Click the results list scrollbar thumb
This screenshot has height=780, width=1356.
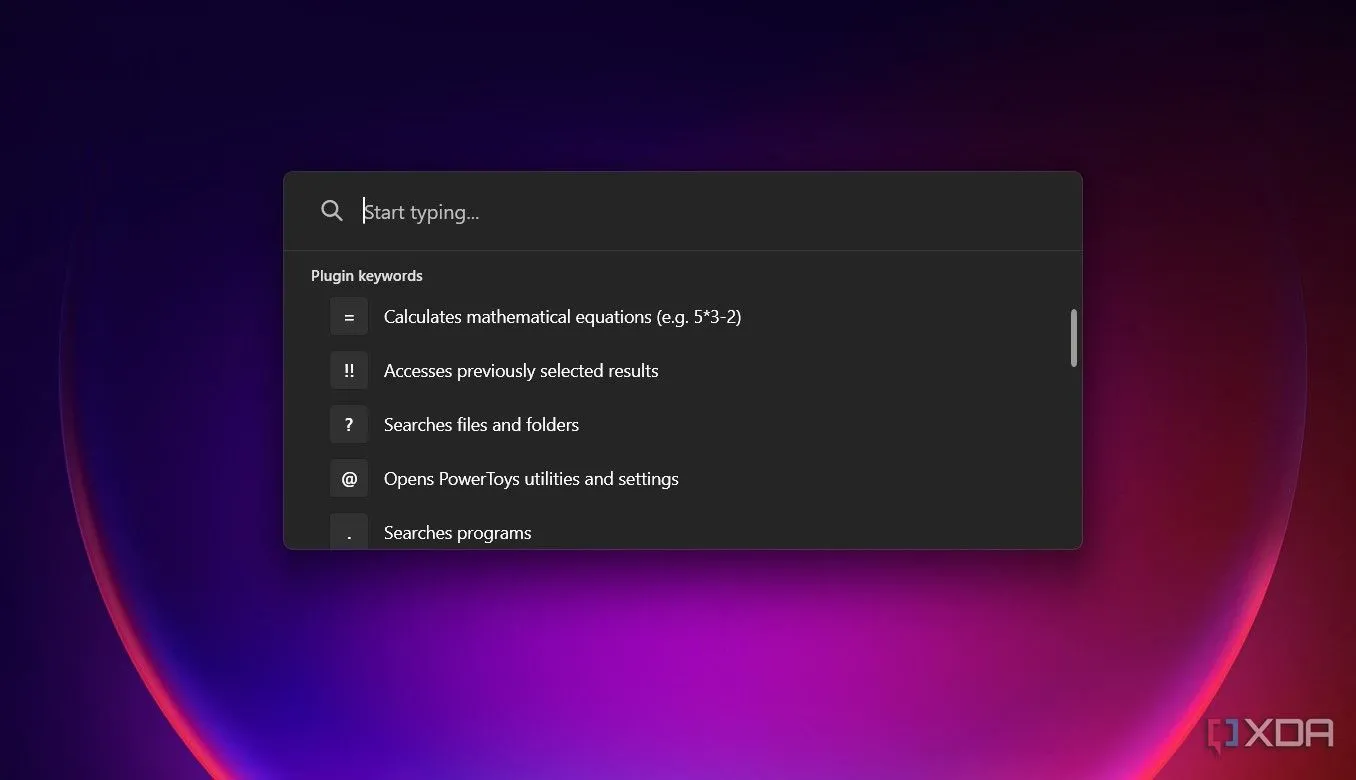point(1074,338)
